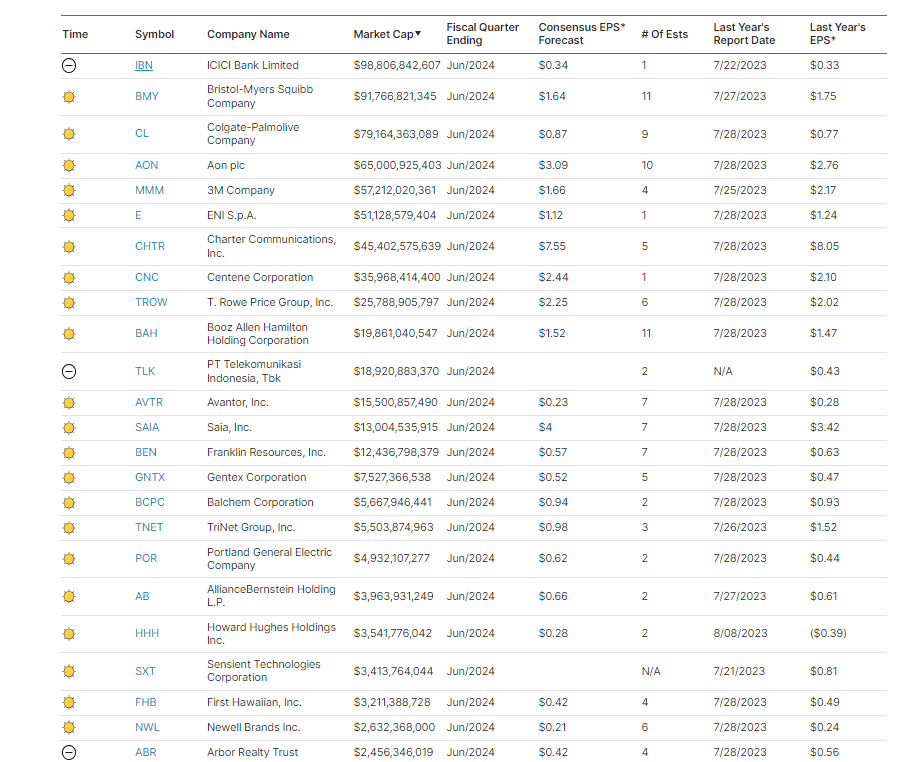Click the Symbol column header
The width and height of the screenshot is (921, 762).
point(154,34)
